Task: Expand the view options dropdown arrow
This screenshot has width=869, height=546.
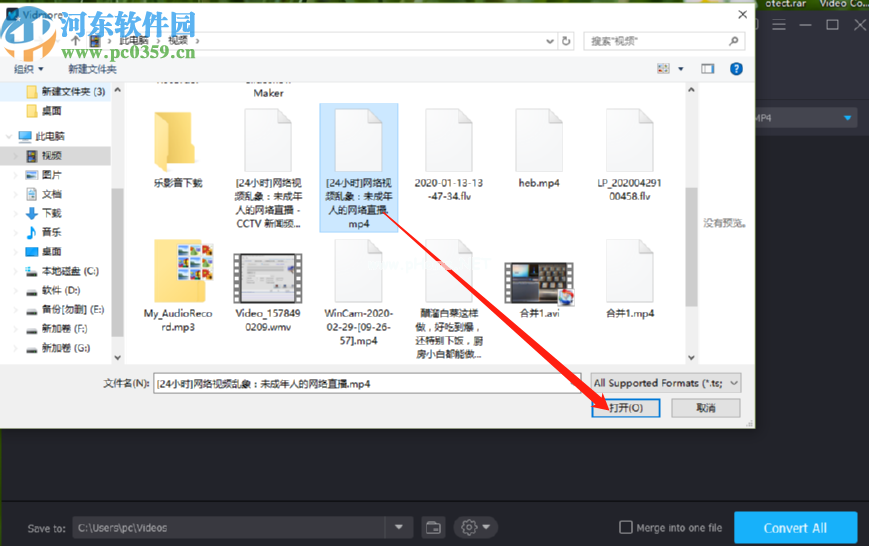Action: pos(681,69)
